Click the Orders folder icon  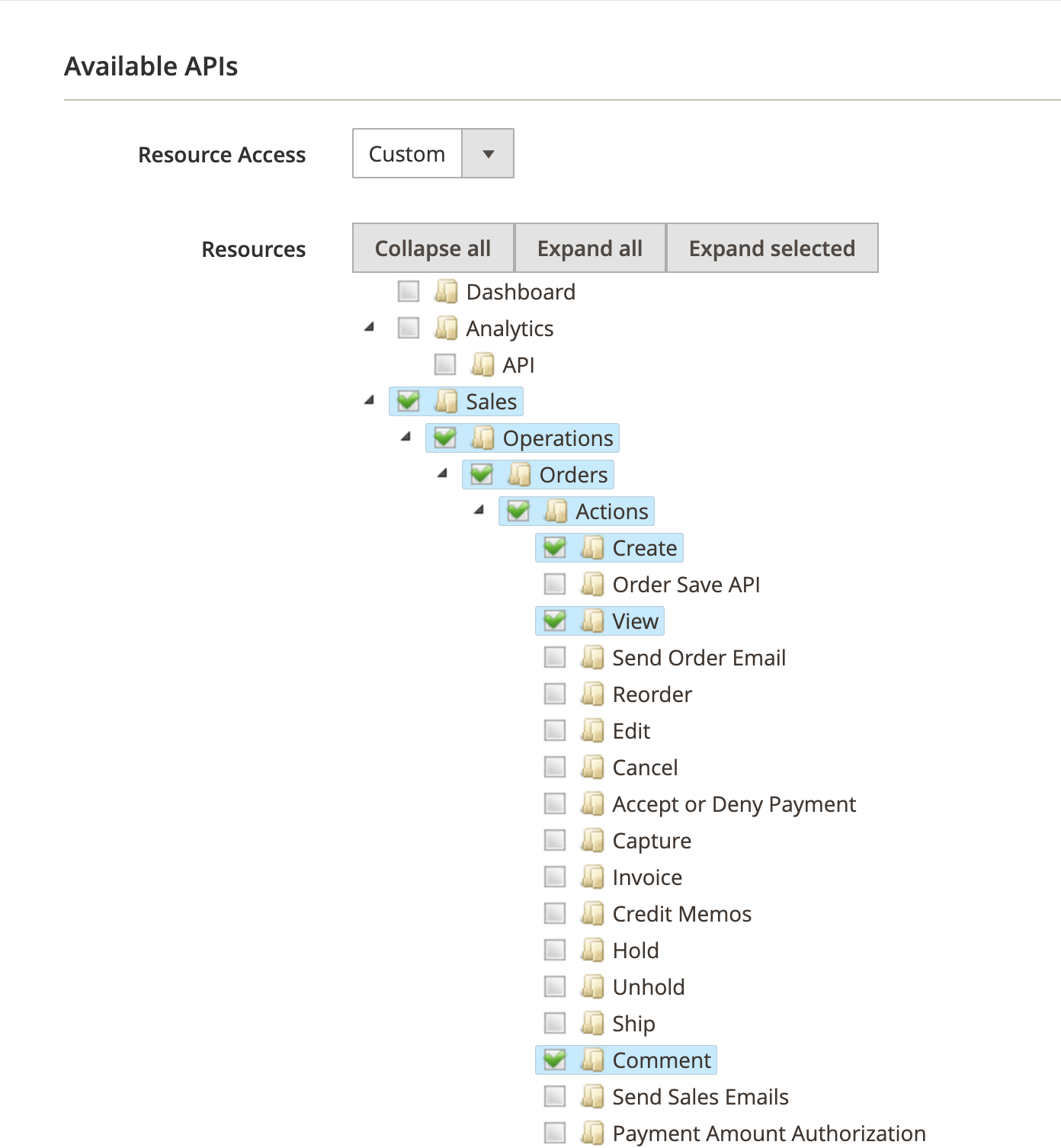(x=519, y=474)
